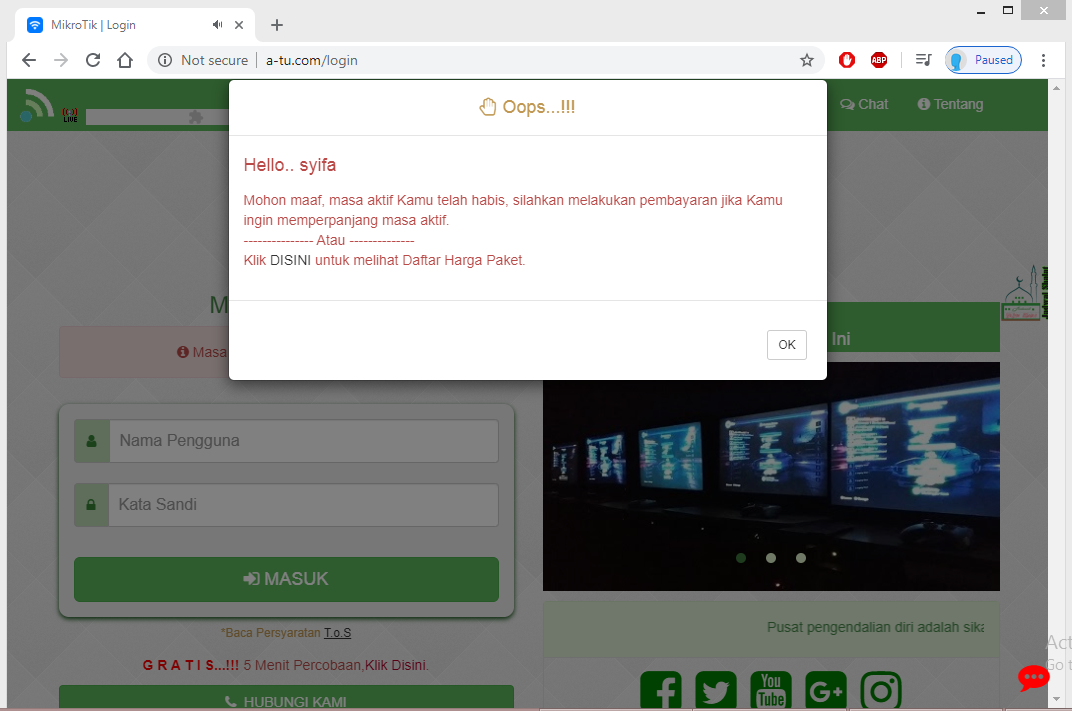Click the LIVE streaming icon in header
The width and height of the screenshot is (1072, 711).
coord(69,113)
